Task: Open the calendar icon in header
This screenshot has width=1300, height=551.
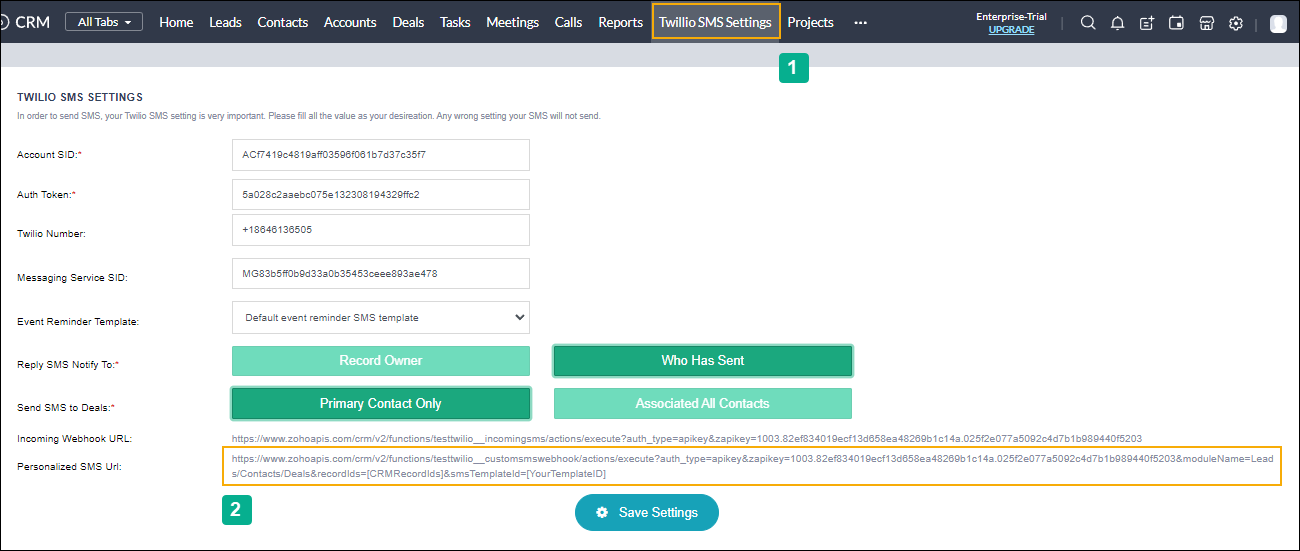Action: click(x=1177, y=23)
